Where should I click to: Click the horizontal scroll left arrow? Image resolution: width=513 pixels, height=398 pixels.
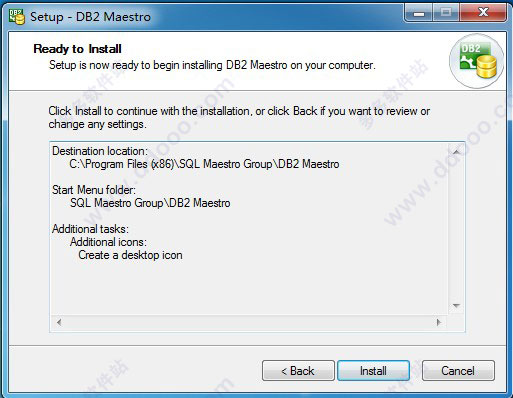[59, 322]
